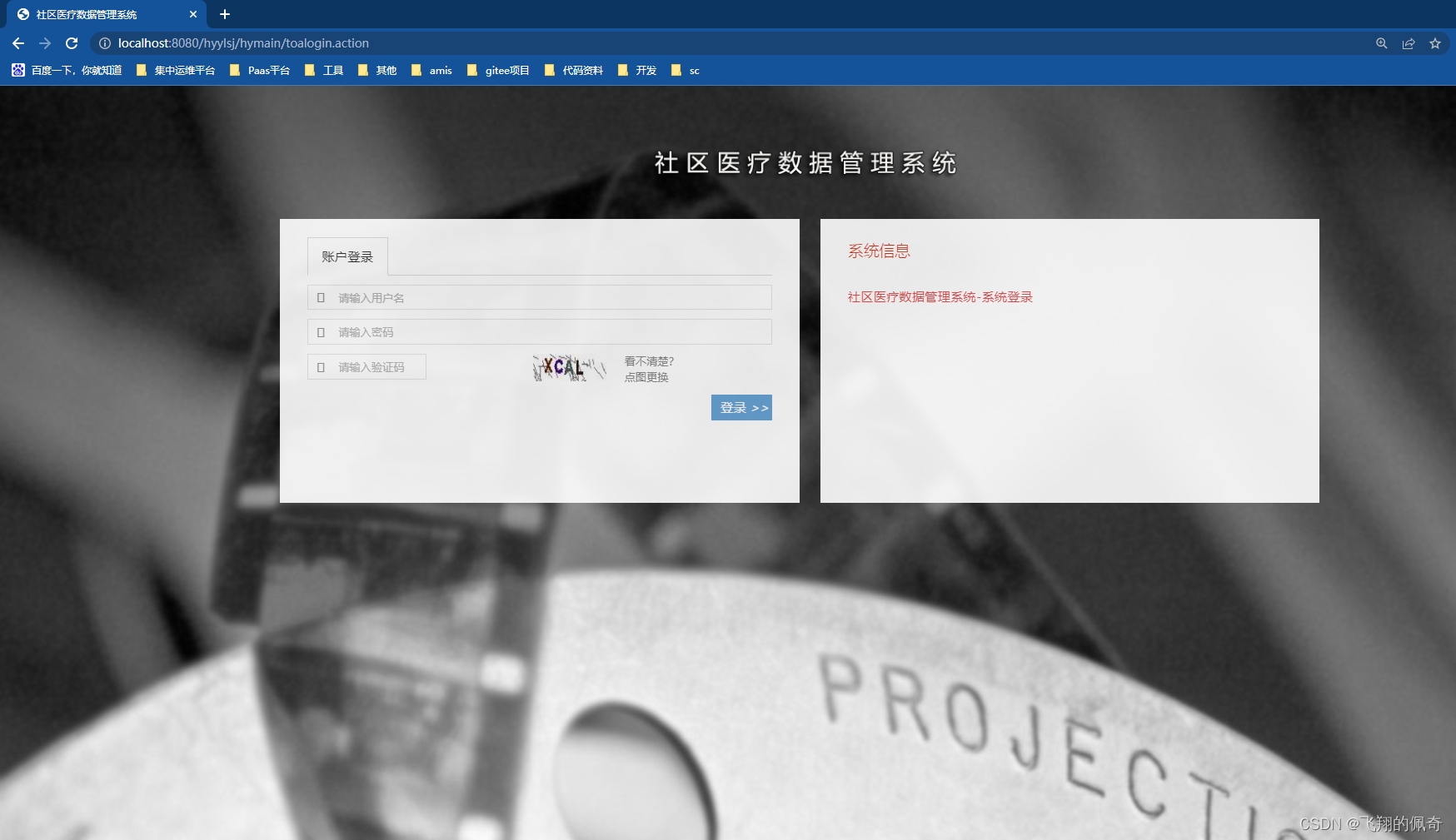
Task: Open 集中运维平台 bookmark folder
Action: coord(176,71)
